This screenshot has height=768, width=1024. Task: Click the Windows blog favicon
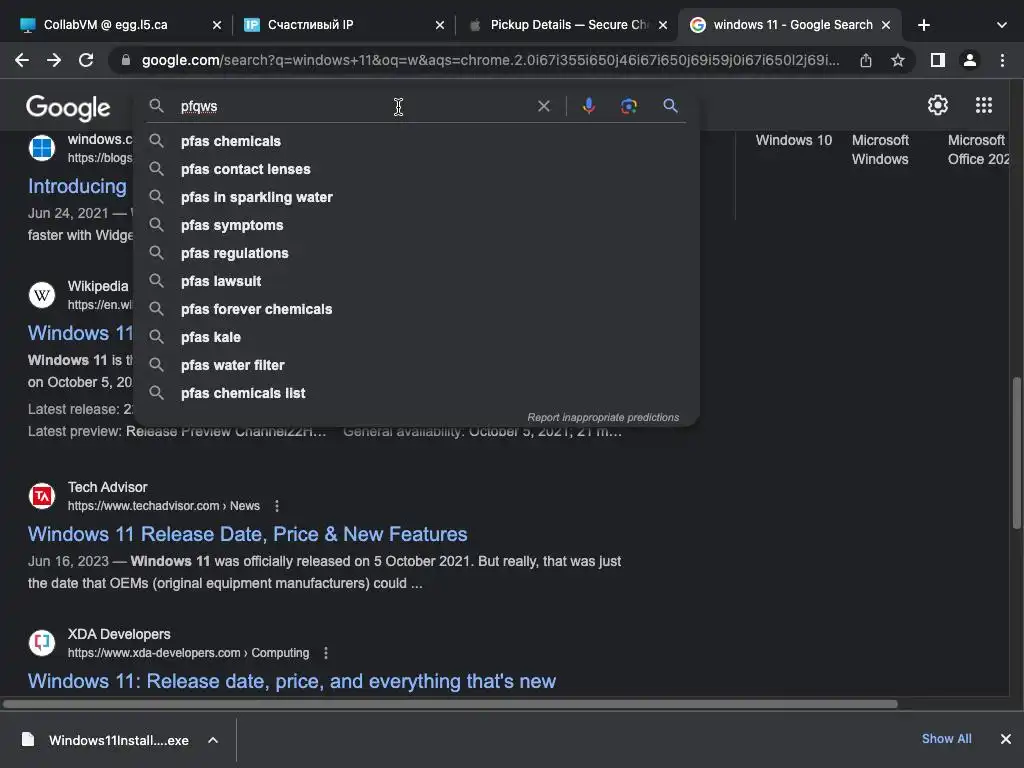[42, 148]
